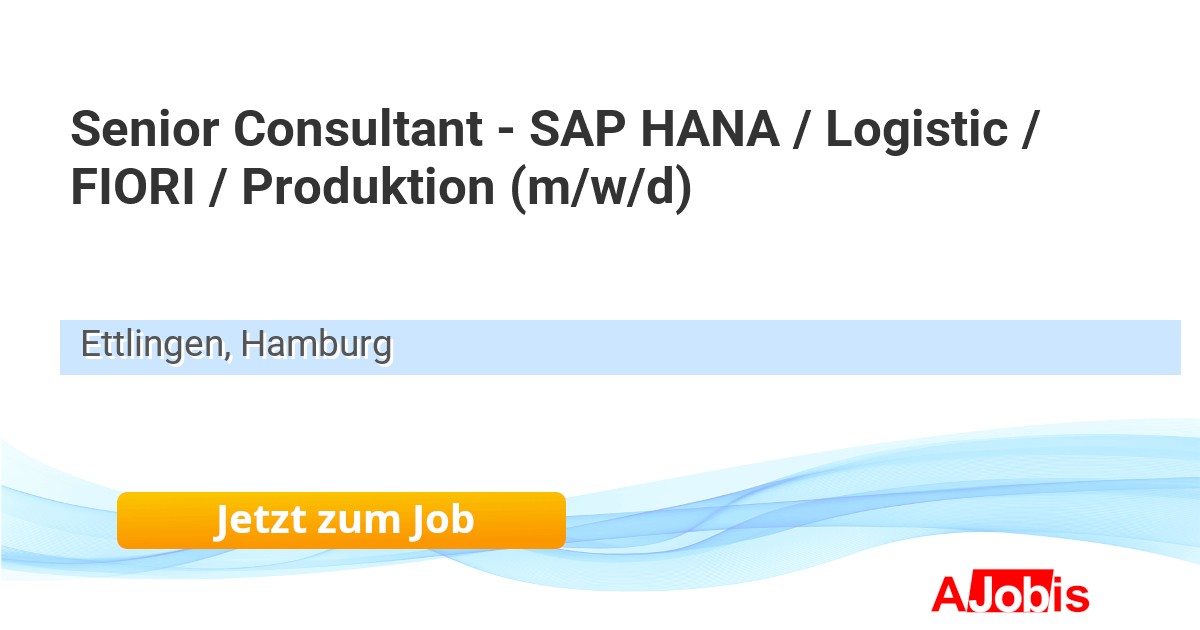Screen dimensions: 1200x630
Task: Select the word "Logistic" in the title
Action: pos(916,129)
